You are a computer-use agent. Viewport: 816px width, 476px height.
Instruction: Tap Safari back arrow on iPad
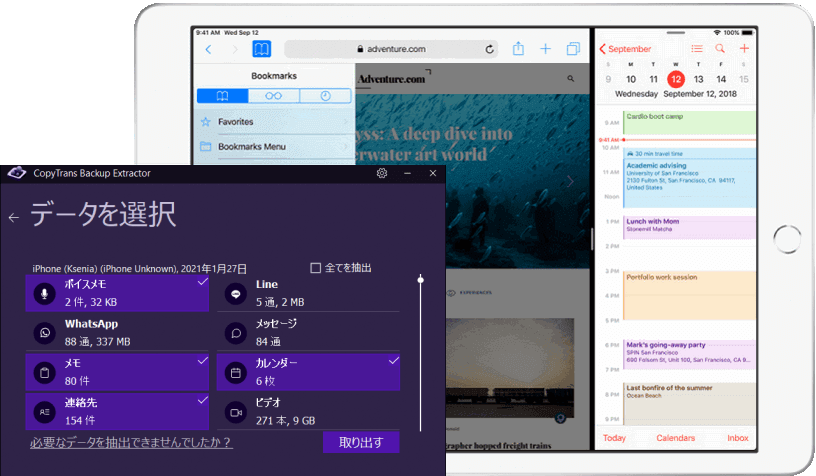209,49
